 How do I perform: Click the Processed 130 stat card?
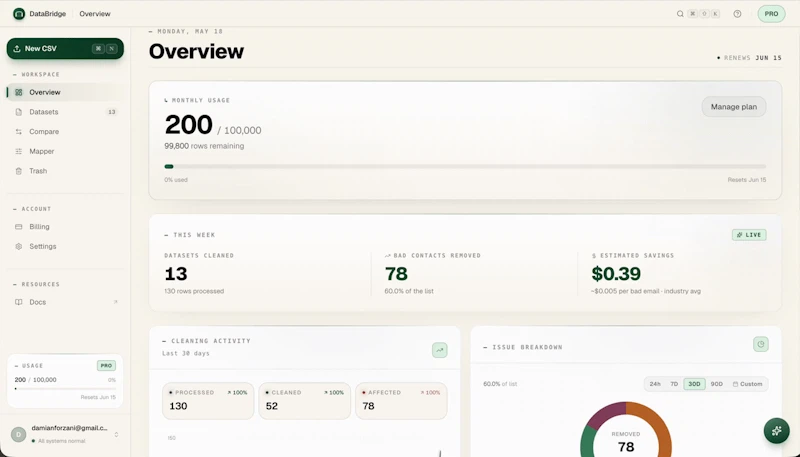click(208, 401)
